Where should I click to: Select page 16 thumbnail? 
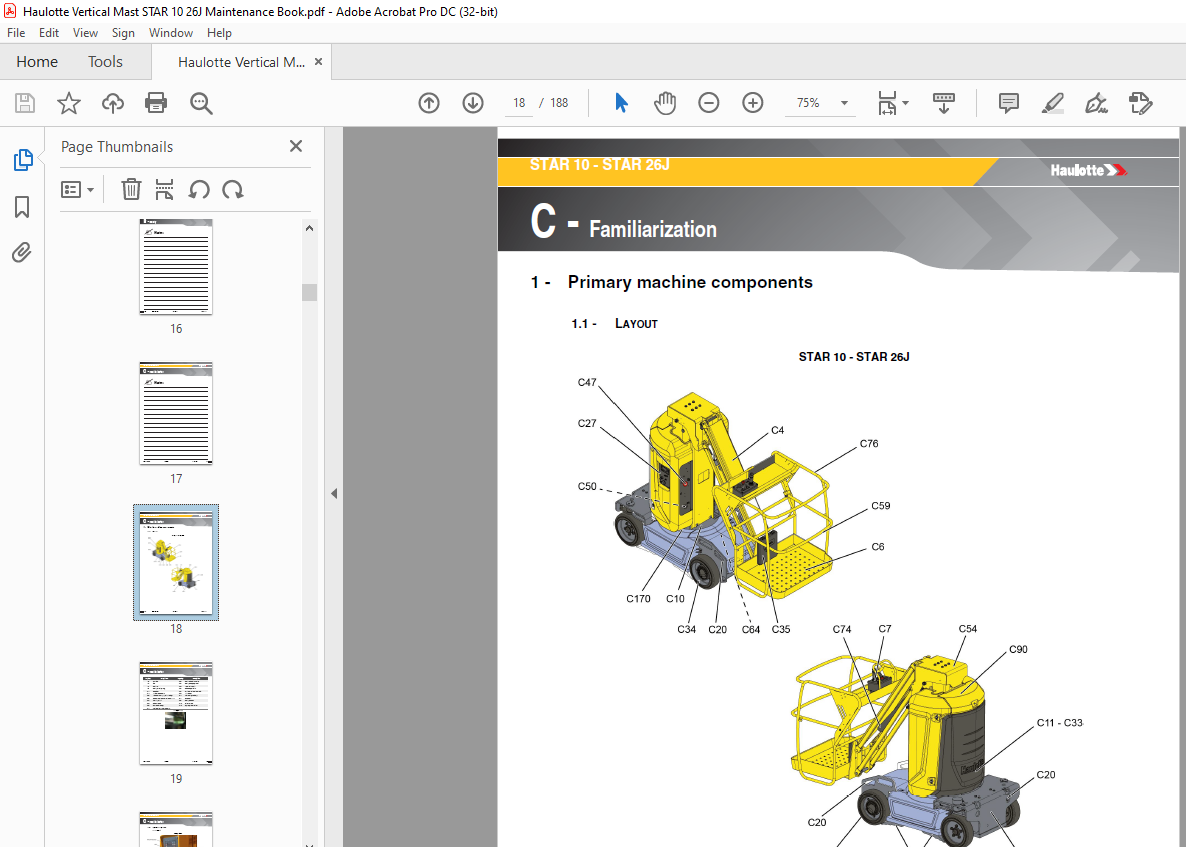[175, 267]
